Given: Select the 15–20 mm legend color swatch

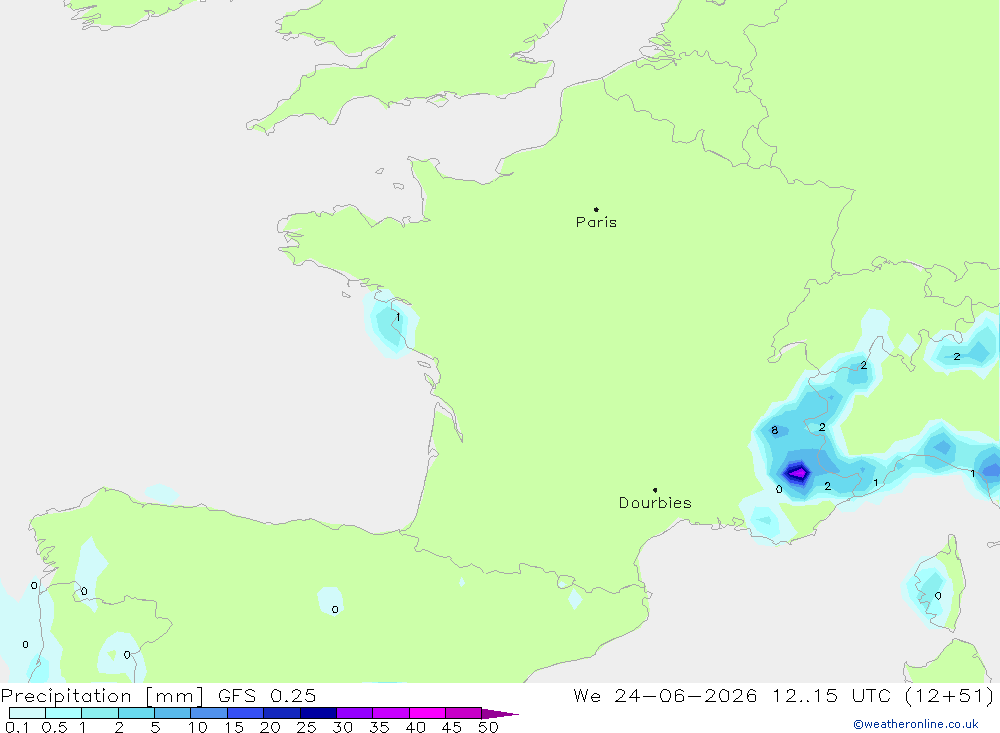Looking at the screenshot, I should (x=246, y=713).
